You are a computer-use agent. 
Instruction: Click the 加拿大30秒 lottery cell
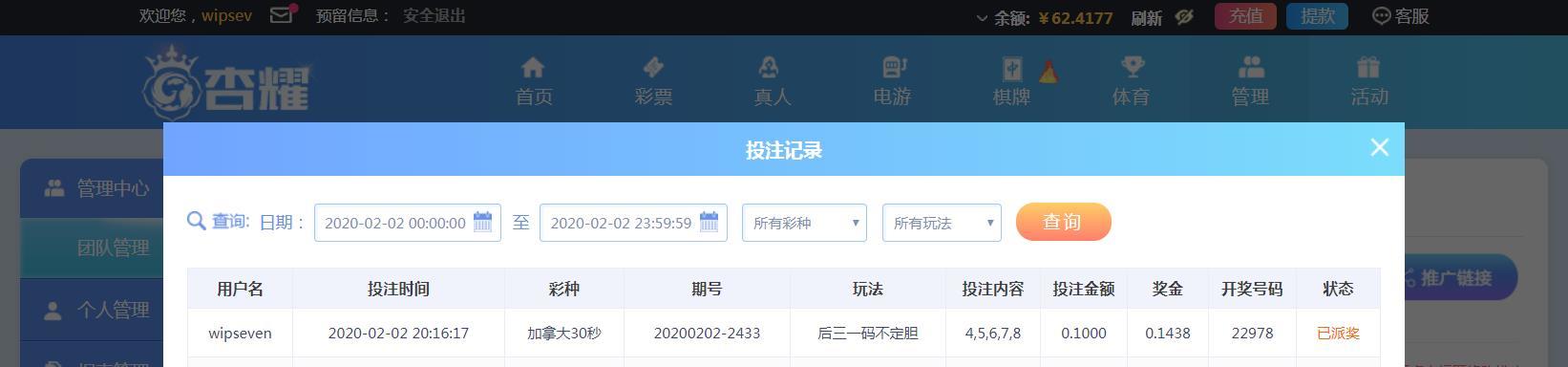[564, 334]
